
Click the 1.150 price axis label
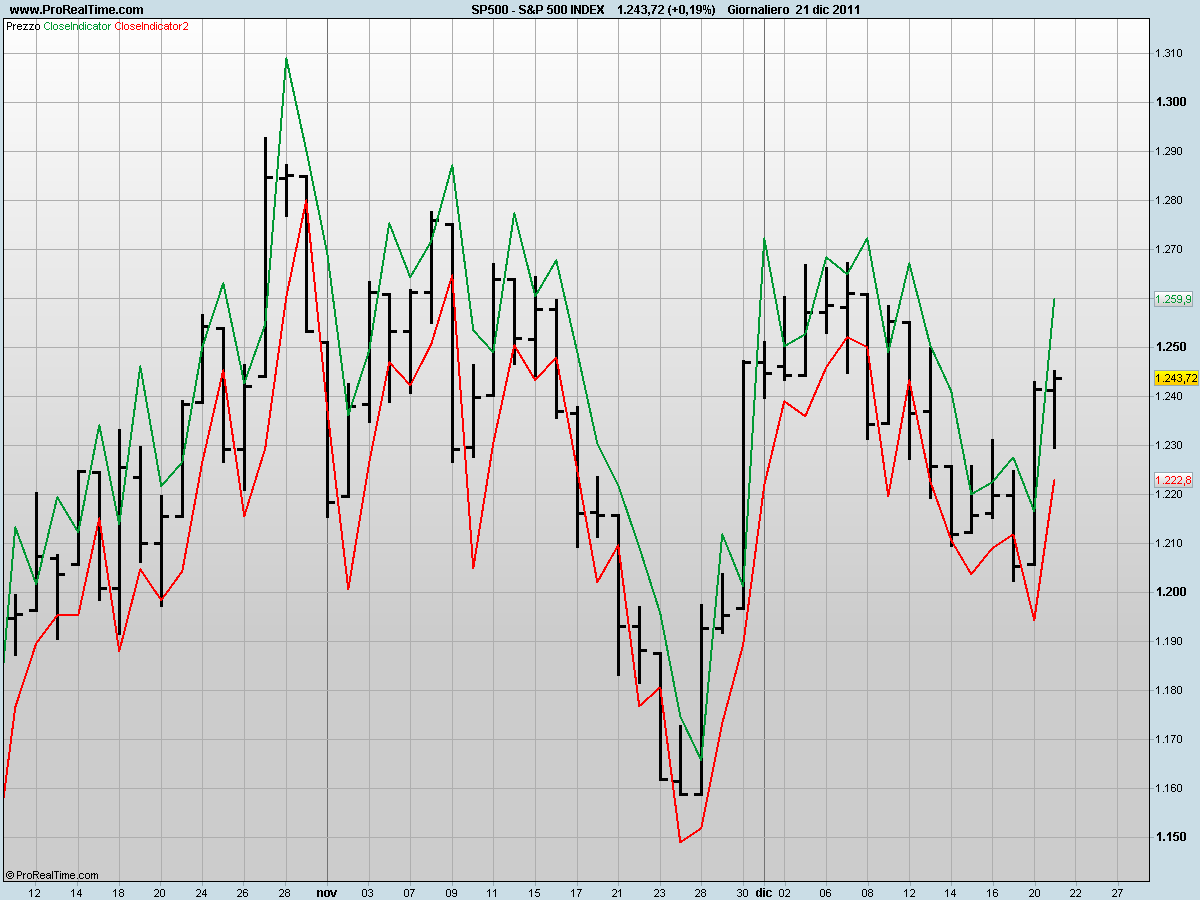(1170, 837)
